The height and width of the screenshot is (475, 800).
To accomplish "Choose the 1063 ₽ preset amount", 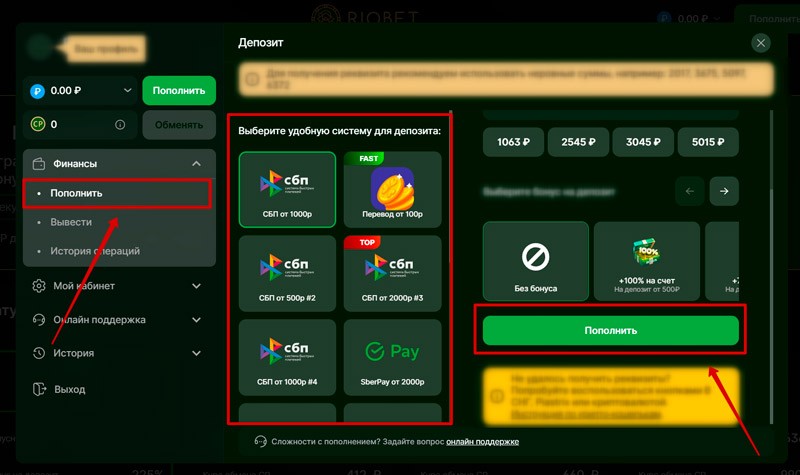I will 514,142.
